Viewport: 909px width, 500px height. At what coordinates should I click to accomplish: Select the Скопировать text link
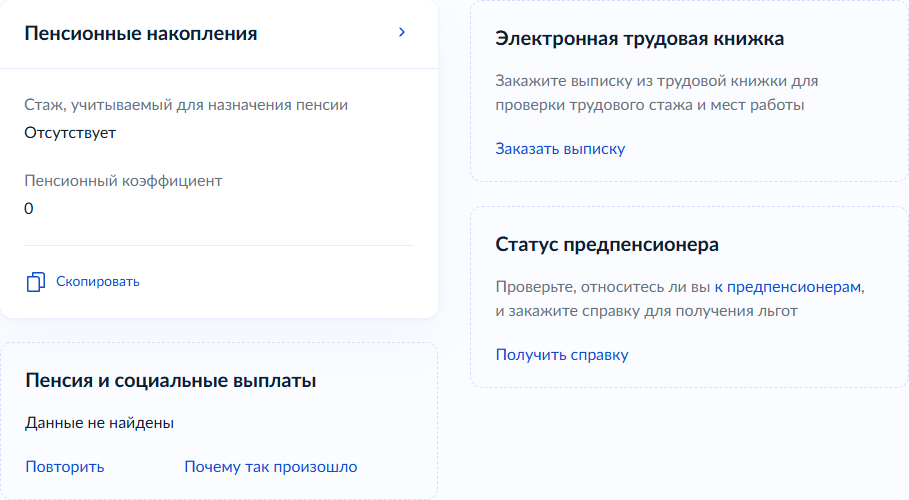[97, 281]
